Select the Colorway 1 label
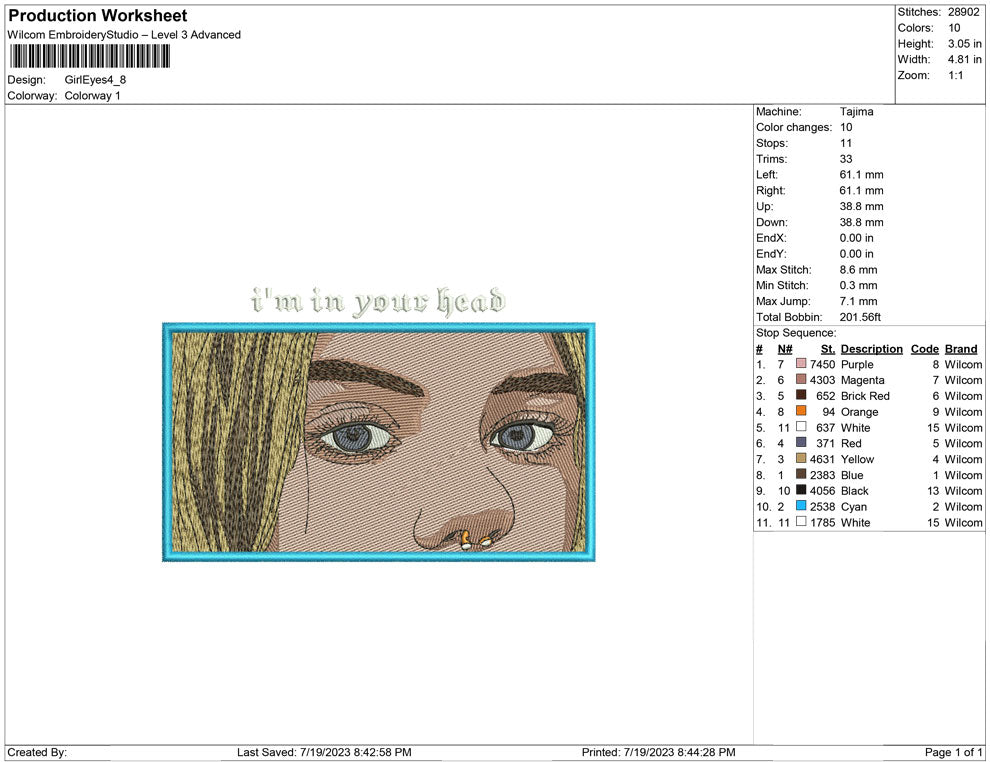This screenshot has width=990, height=762. 95,95
